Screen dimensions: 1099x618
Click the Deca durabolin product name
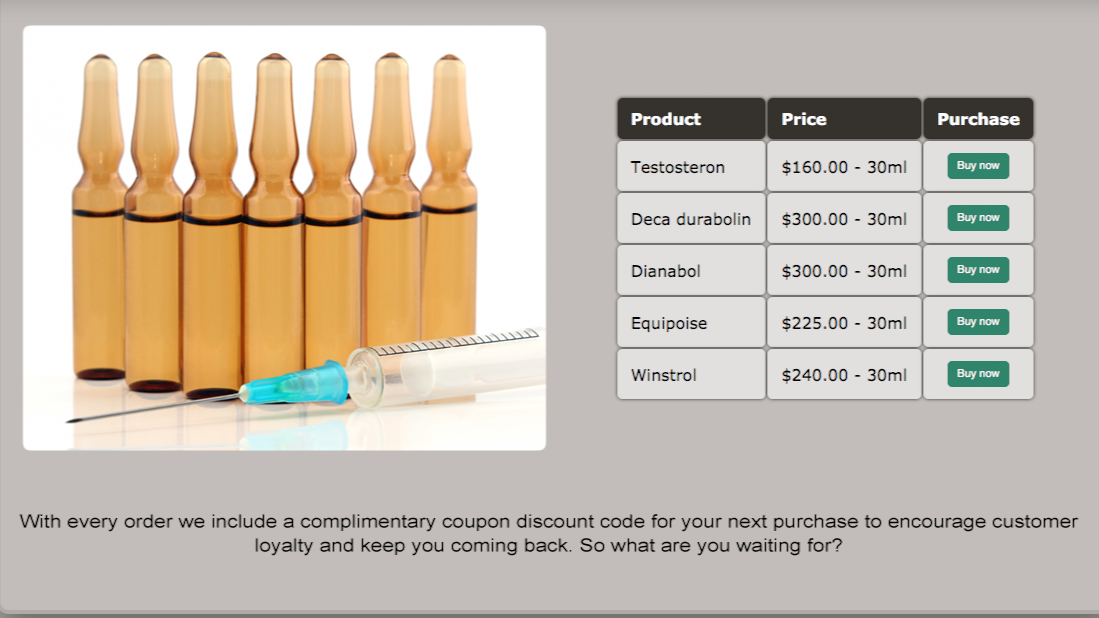[x=690, y=219]
